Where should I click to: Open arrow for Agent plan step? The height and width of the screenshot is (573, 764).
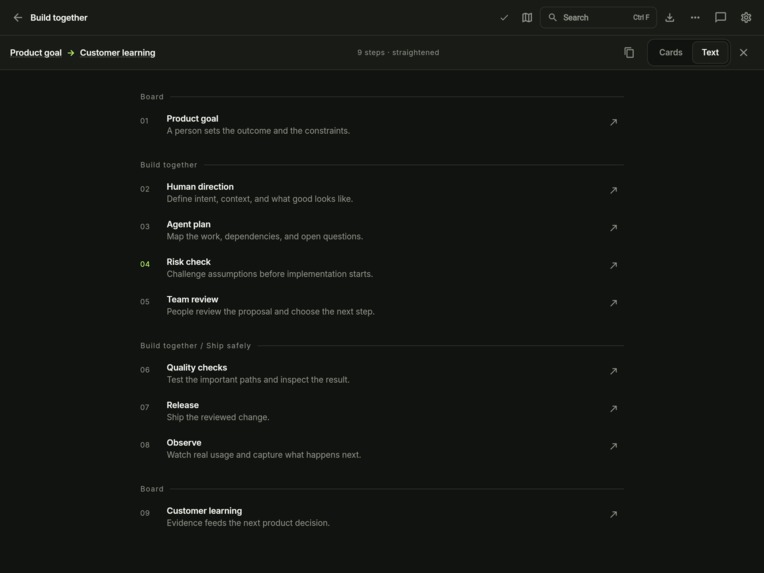(613, 228)
